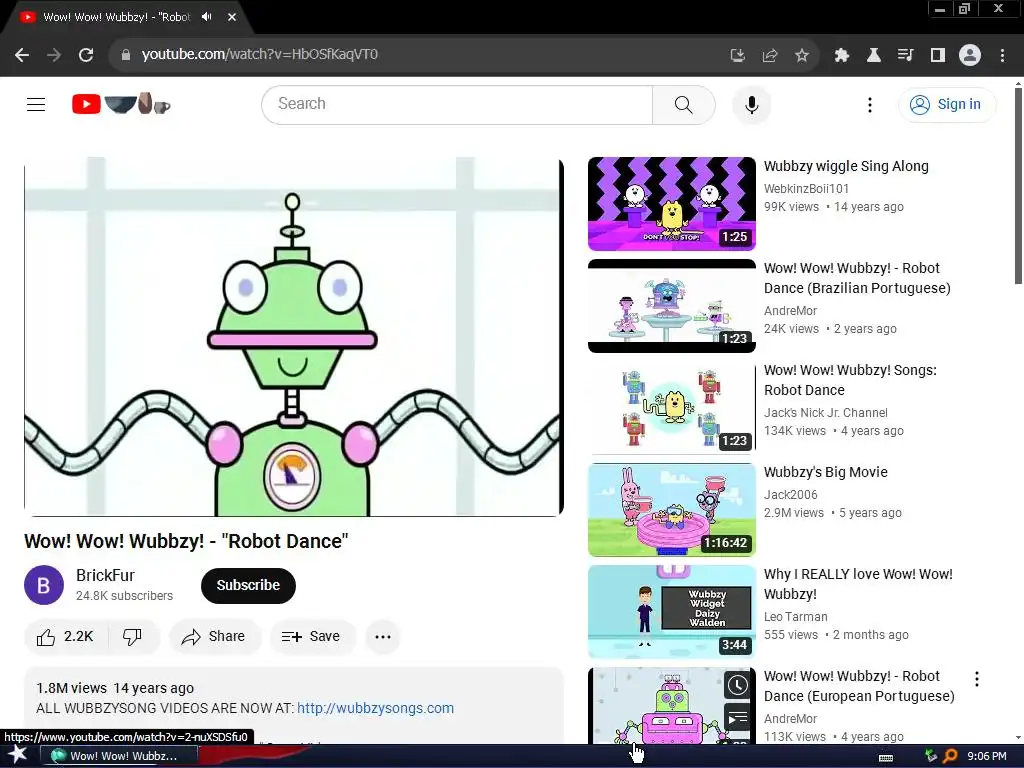This screenshot has height=768, width=1024.
Task: Go to YouTube home via logo
Action: pyautogui.click(x=121, y=104)
